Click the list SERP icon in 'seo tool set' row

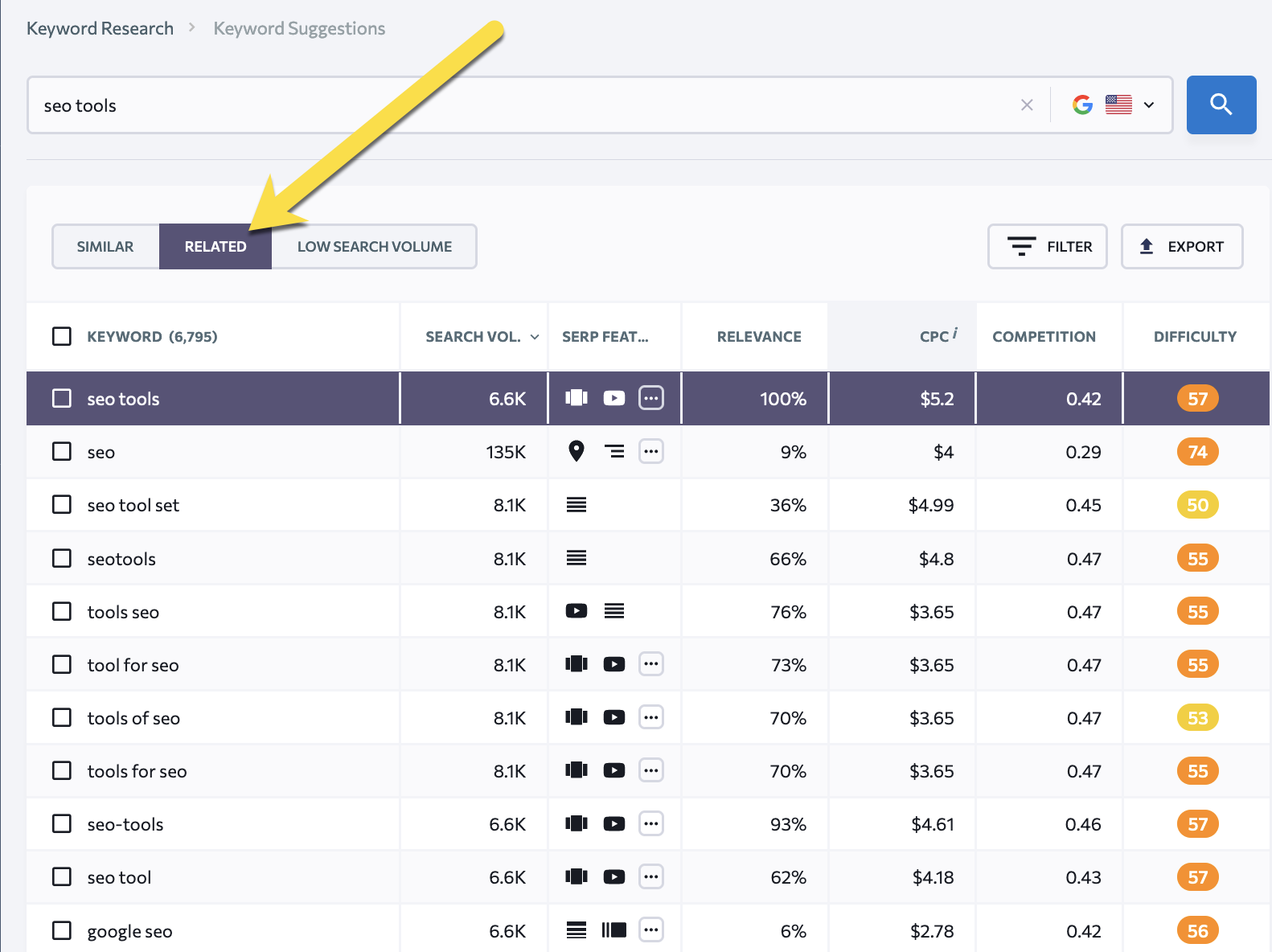577,505
